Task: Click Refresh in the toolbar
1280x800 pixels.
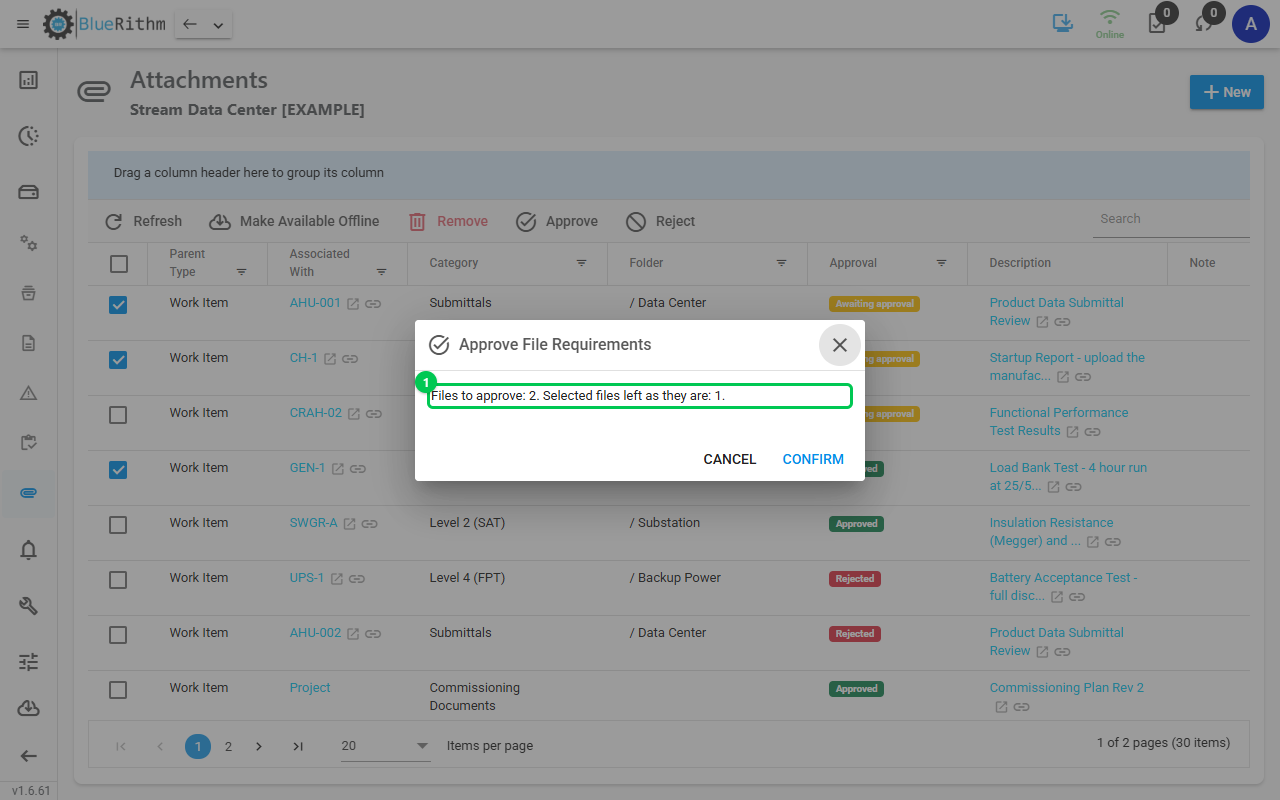Action: [x=144, y=222]
